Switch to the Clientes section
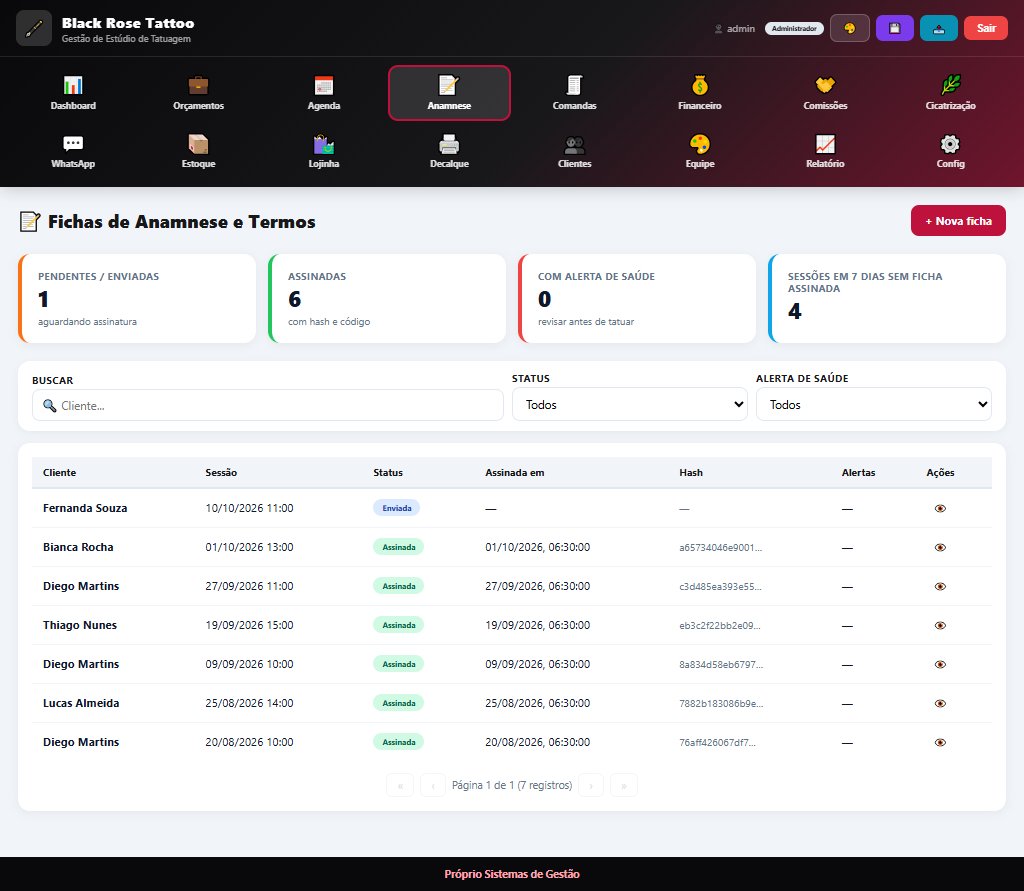This screenshot has width=1024, height=891. point(575,151)
